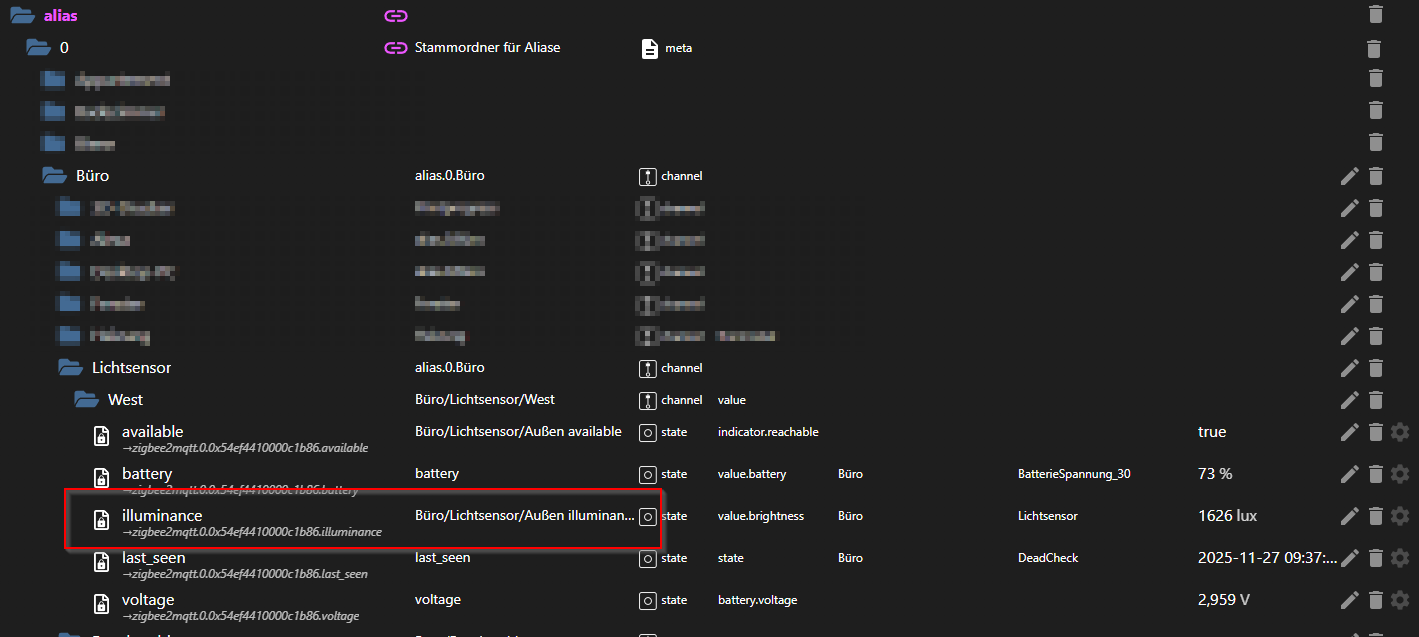Open settings gear for illuminance state
This screenshot has height=637, width=1419.
point(1400,516)
